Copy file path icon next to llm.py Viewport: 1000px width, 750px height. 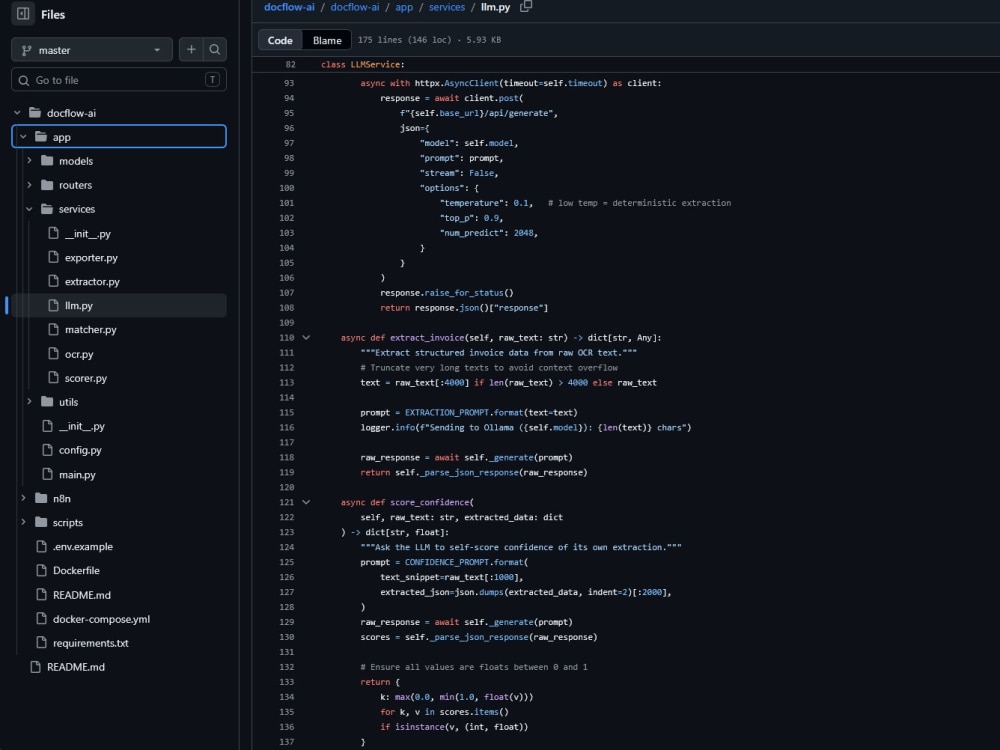click(x=526, y=6)
